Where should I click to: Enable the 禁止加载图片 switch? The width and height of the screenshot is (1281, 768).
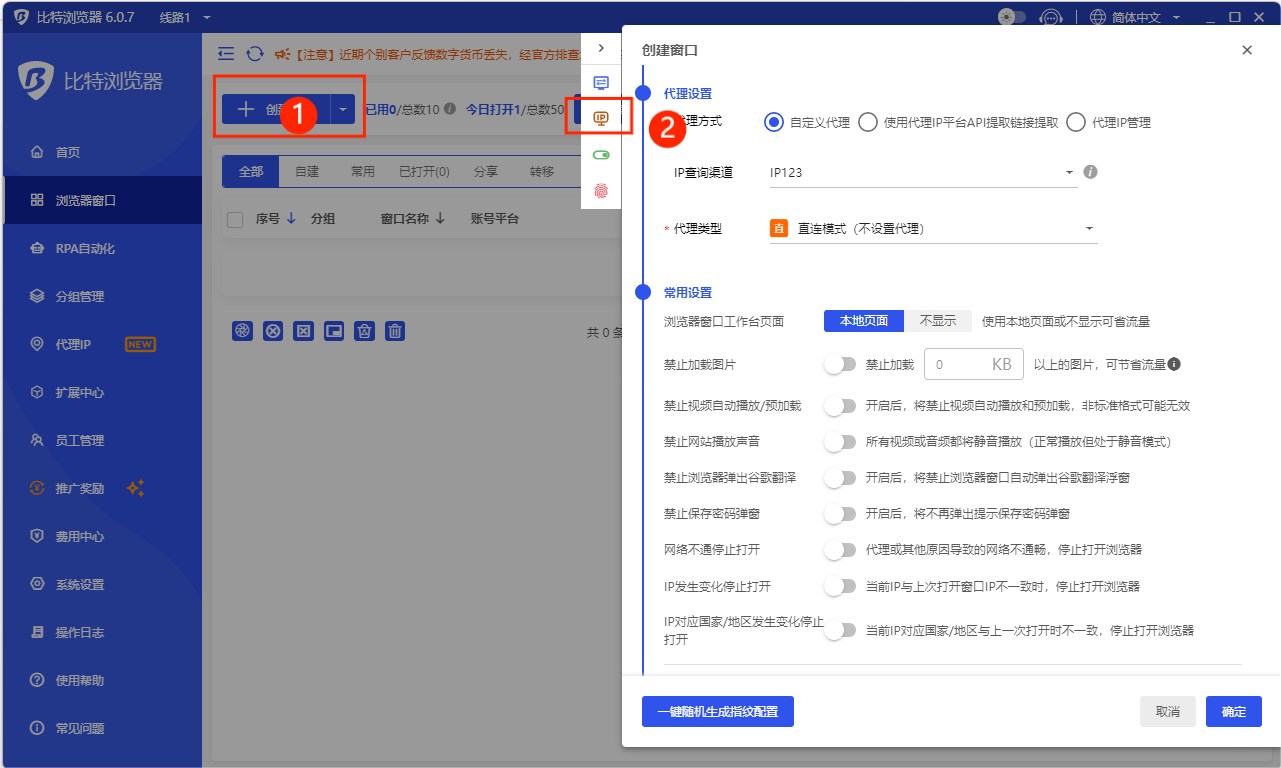tap(839, 363)
